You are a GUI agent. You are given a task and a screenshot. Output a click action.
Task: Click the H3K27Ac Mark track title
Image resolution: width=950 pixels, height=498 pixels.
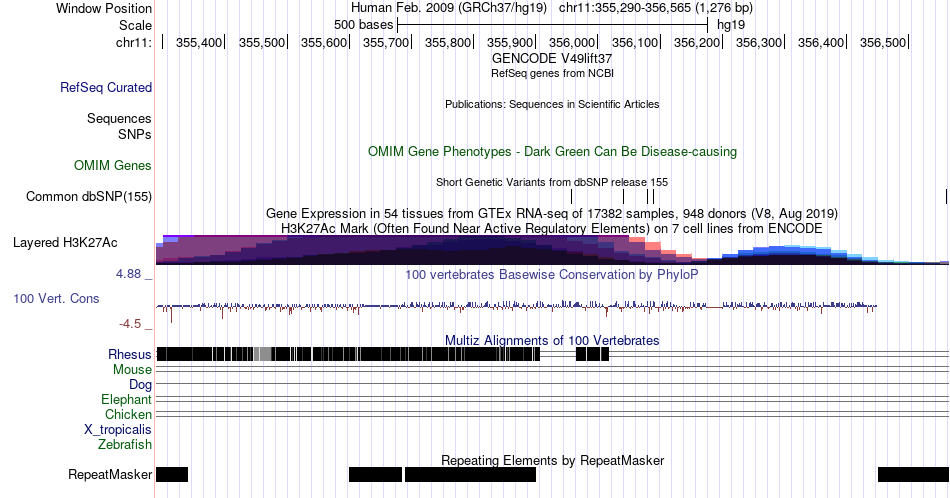tap(552, 228)
